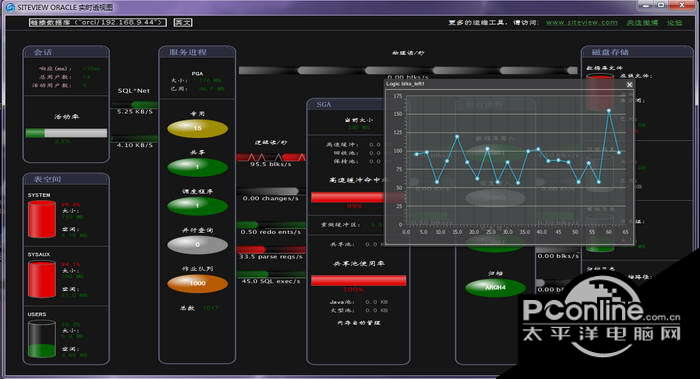The image size is (700, 379).
Task: Click the yellow dedicated-process oval showing 15
Action: coord(197,129)
